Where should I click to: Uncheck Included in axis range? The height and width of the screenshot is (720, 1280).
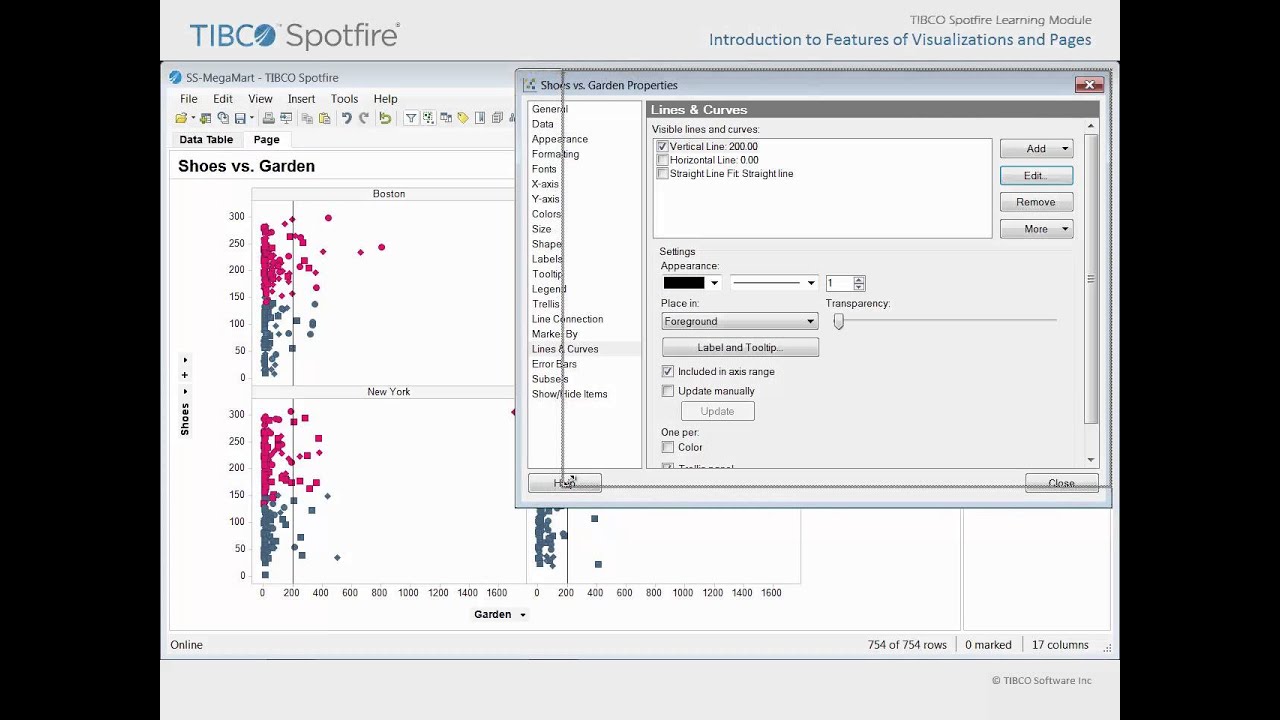click(x=668, y=372)
